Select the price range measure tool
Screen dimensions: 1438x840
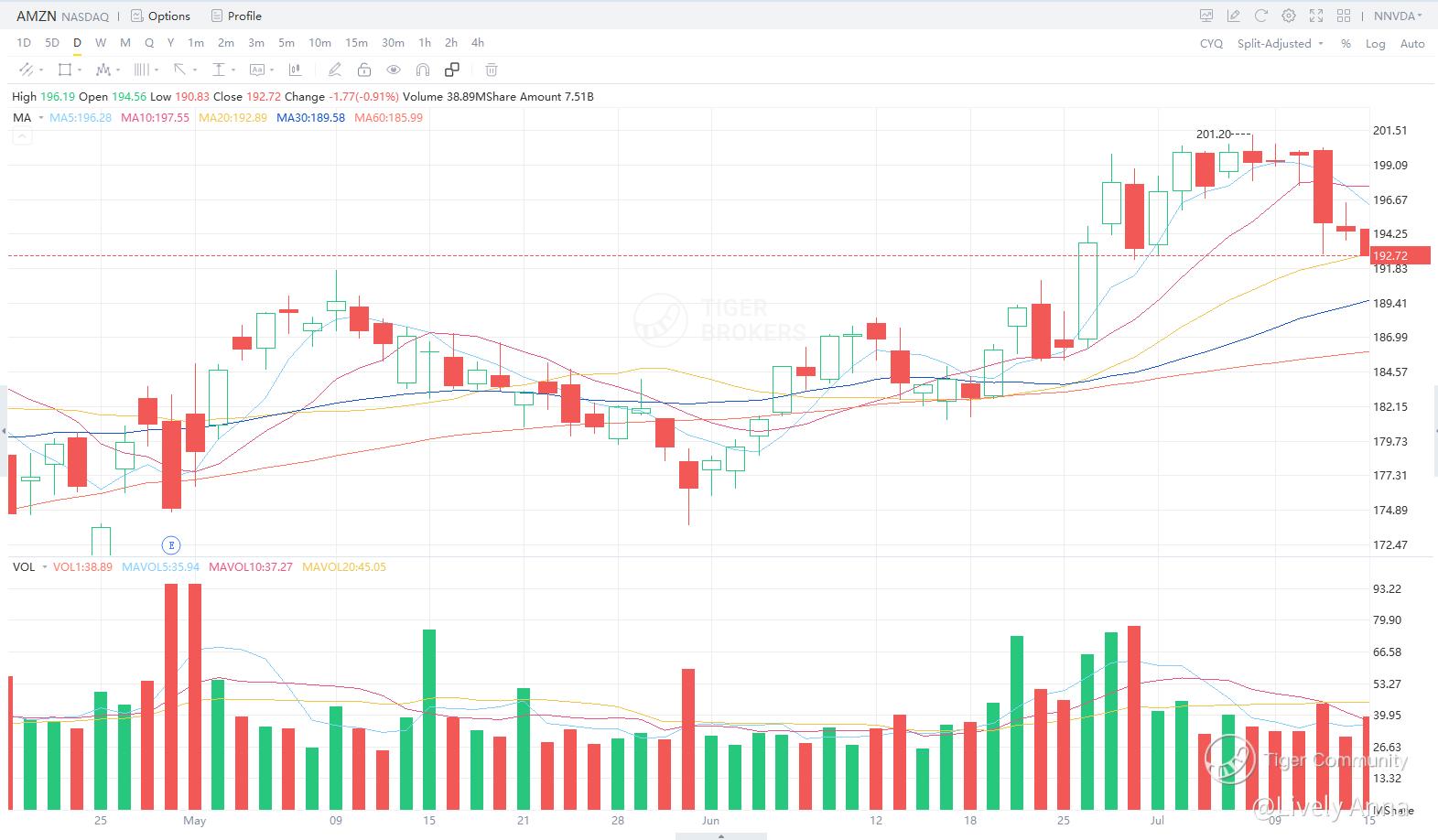[219, 70]
